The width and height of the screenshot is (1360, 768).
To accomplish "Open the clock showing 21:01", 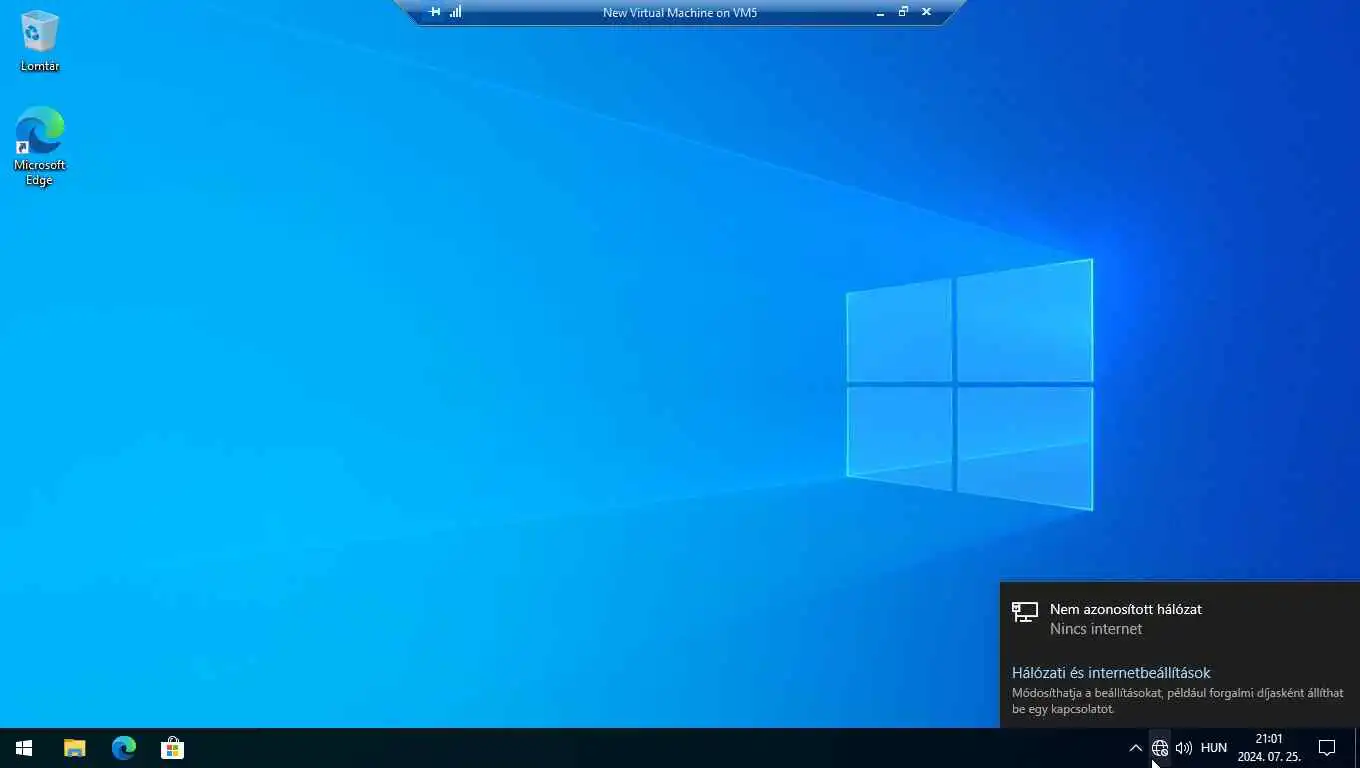I will [x=1269, y=748].
